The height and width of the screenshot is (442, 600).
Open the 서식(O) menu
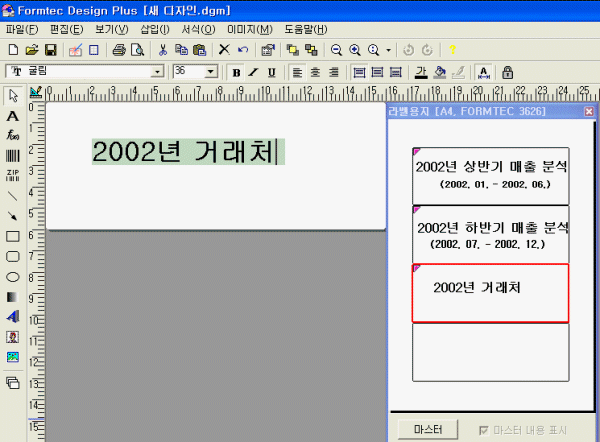[x=198, y=29]
